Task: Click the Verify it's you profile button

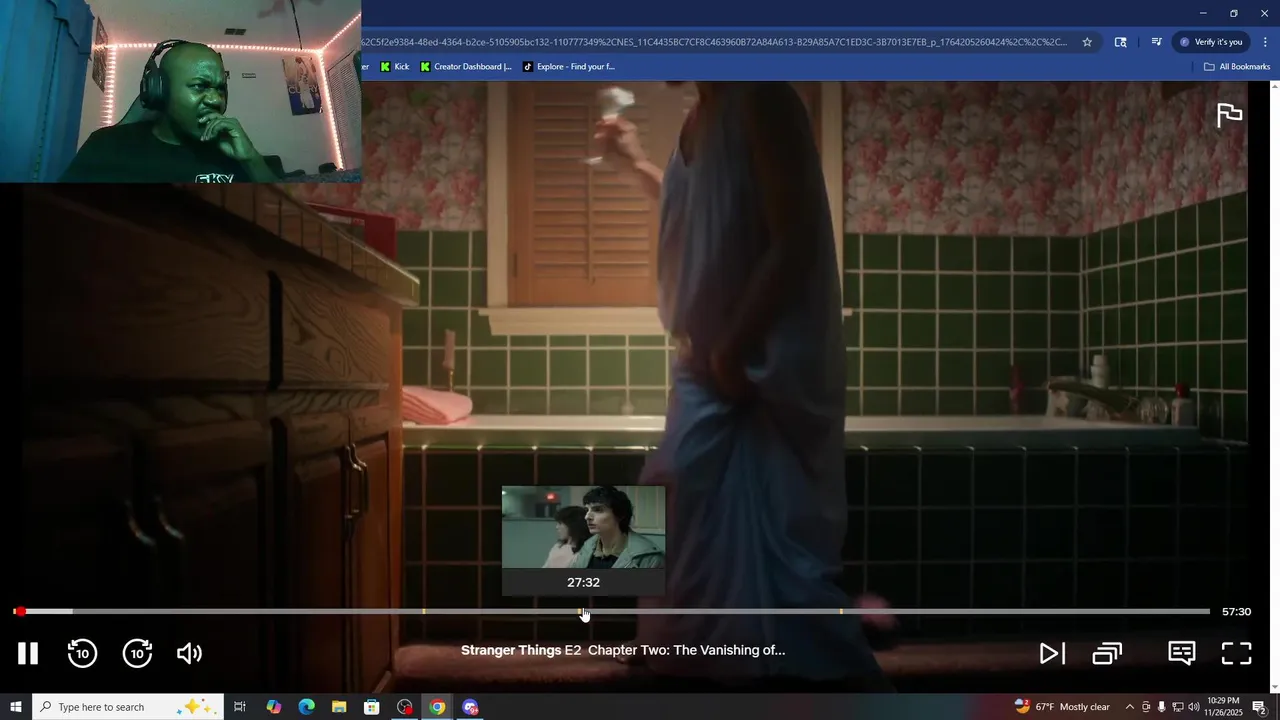Action: pyautogui.click(x=1210, y=42)
